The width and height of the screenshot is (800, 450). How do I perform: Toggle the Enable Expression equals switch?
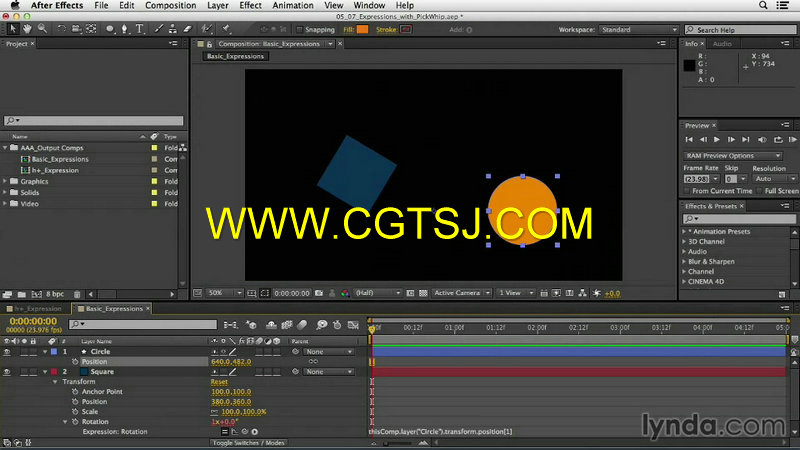[x=224, y=432]
